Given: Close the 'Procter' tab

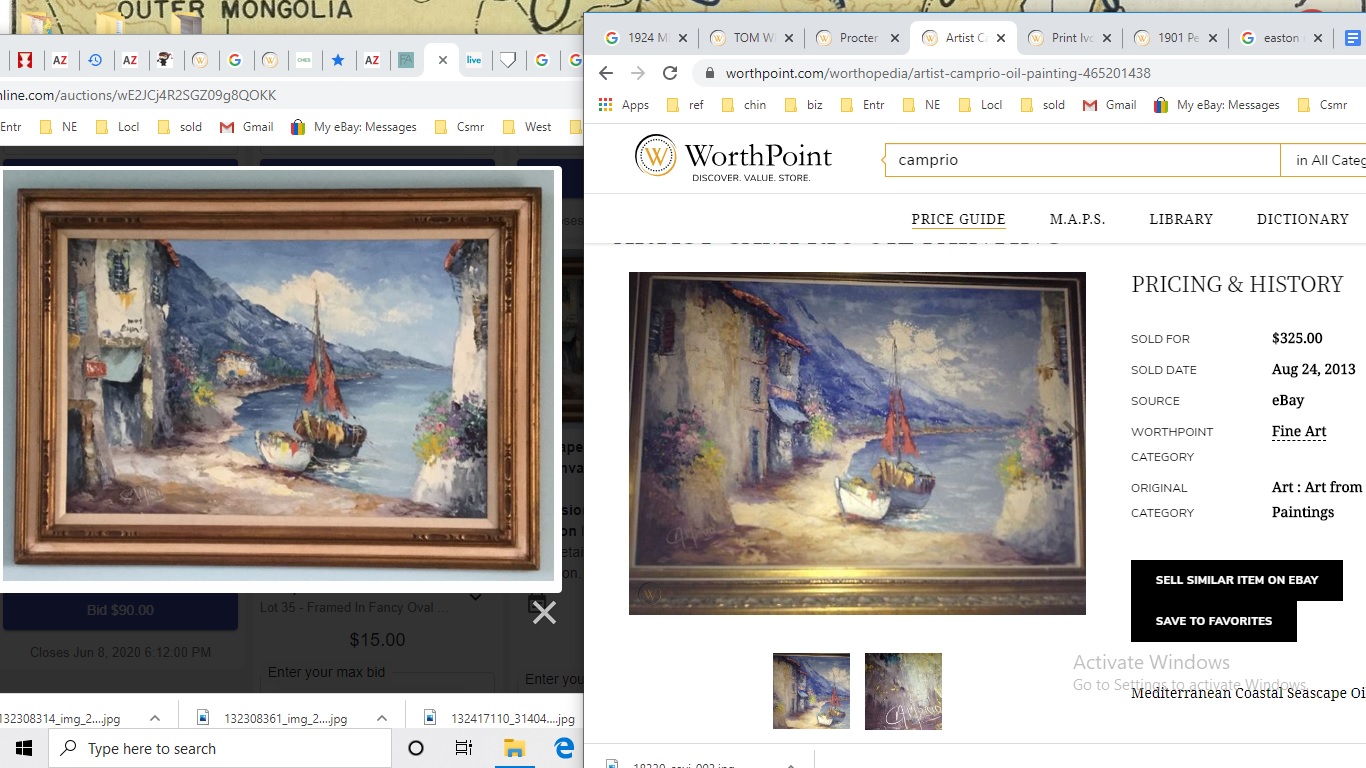Looking at the screenshot, I should tap(894, 38).
